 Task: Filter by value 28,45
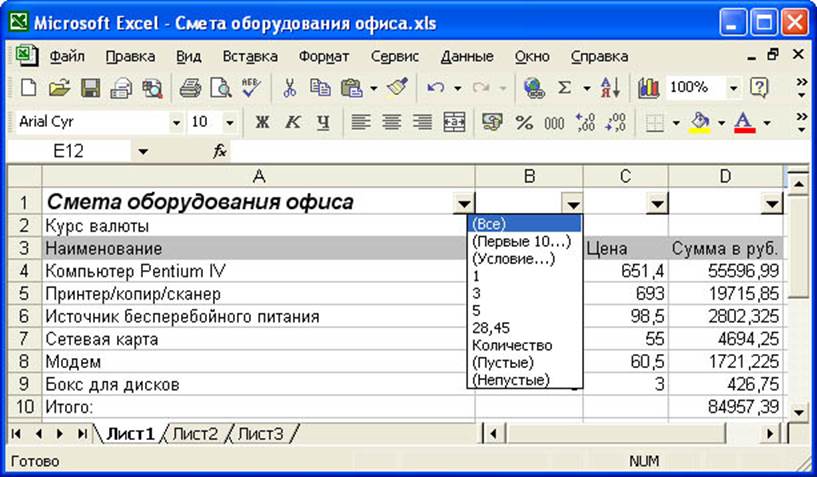[x=525, y=328]
